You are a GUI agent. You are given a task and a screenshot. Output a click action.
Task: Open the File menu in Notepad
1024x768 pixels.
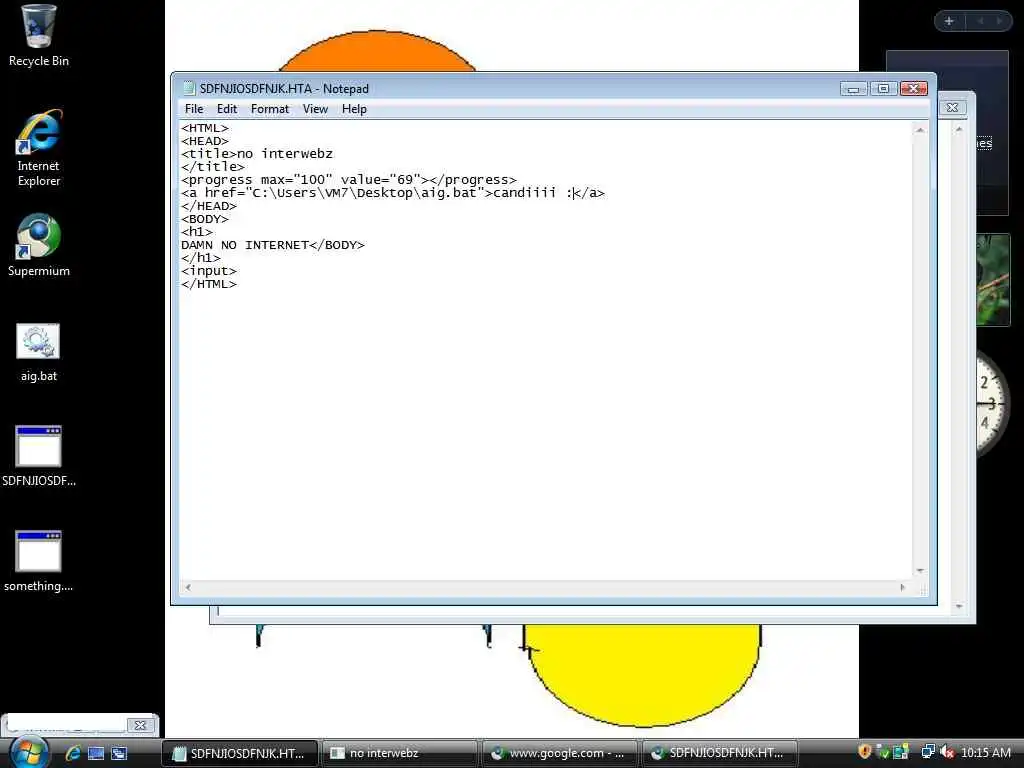point(194,109)
